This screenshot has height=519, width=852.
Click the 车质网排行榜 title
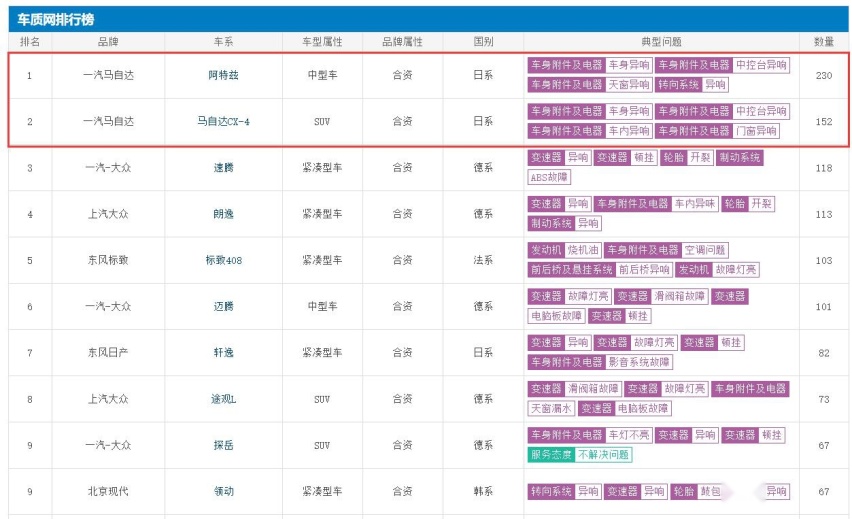tap(55, 20)
